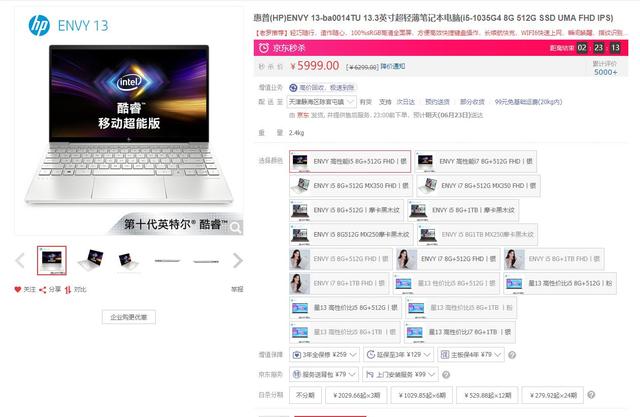The width and height of the screenshot is (640, 417).
Task: Click the 举报 report link
Action: 237,289
